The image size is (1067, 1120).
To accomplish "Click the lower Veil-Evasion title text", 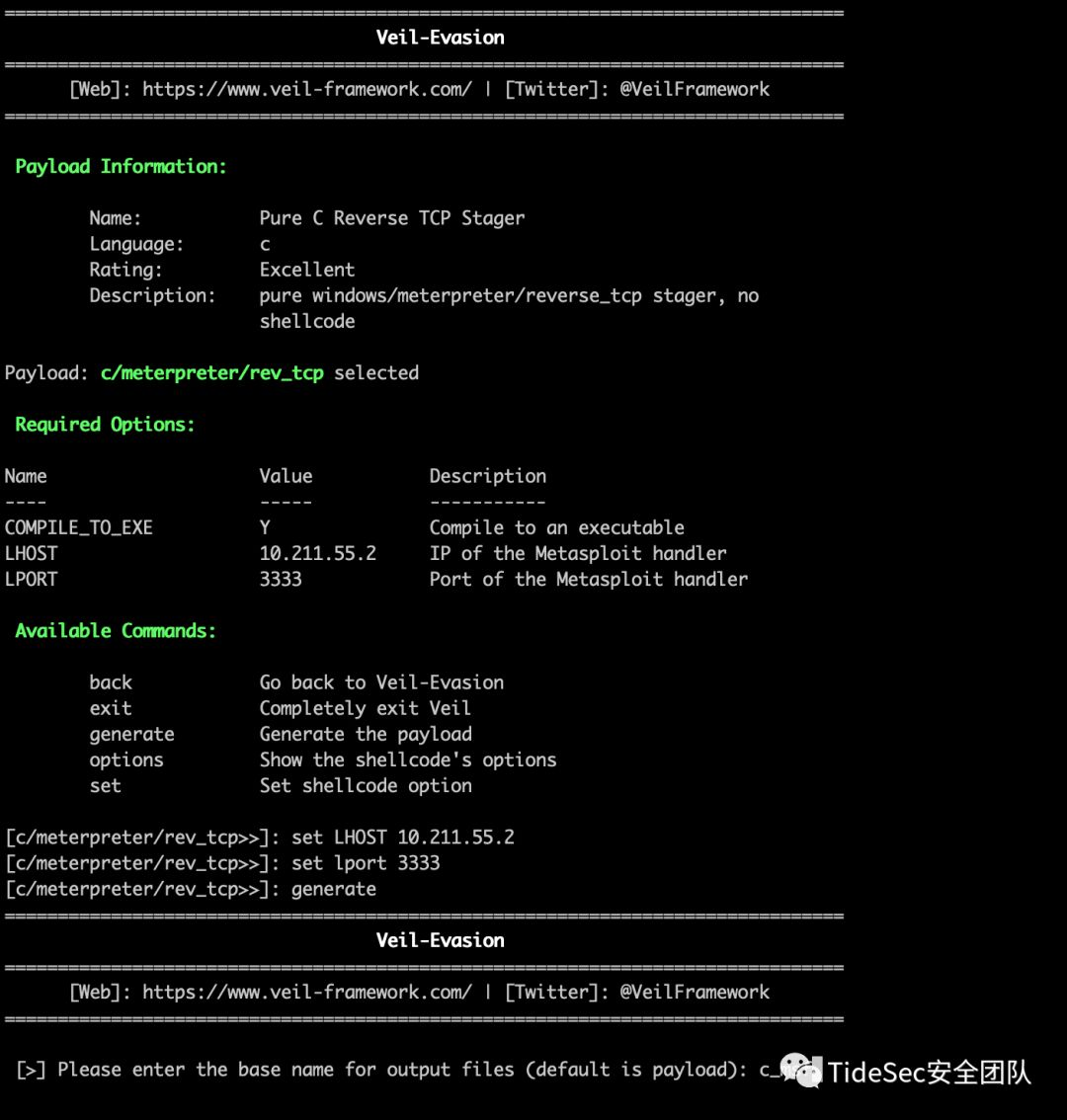I will click(441, 940).
